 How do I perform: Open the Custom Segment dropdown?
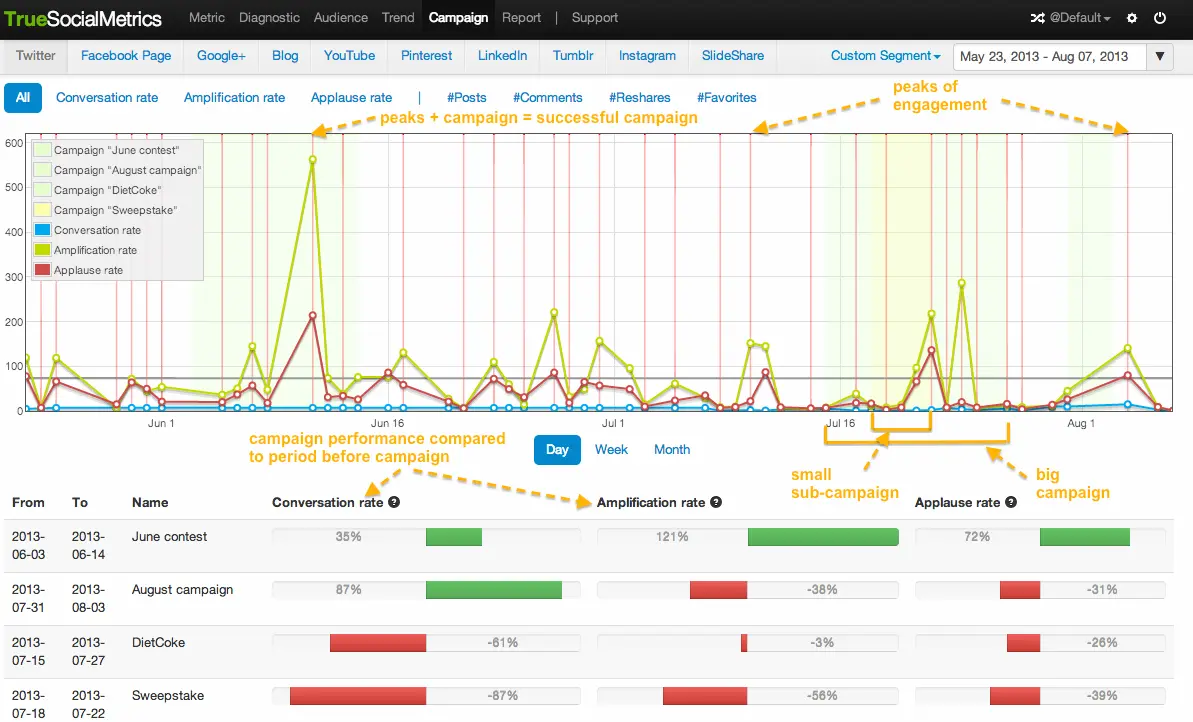click(x=885, y=56)
